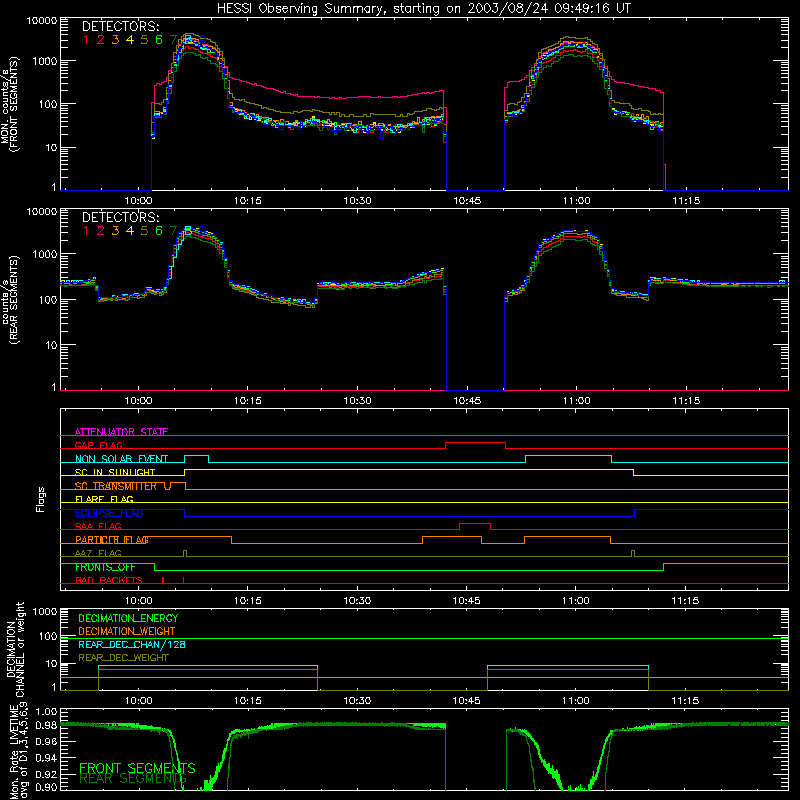Click the REAR_DEC_WEIGHT legend label
800x800 pixels.
[123, 658]
